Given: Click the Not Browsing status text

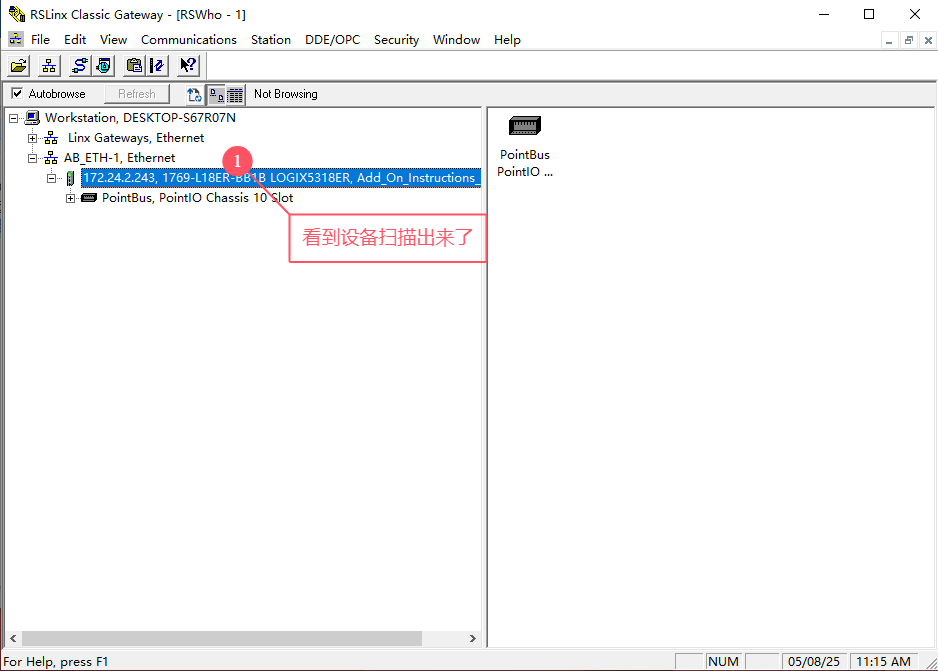Looking at the screenshot, I should tap(285, 94).
